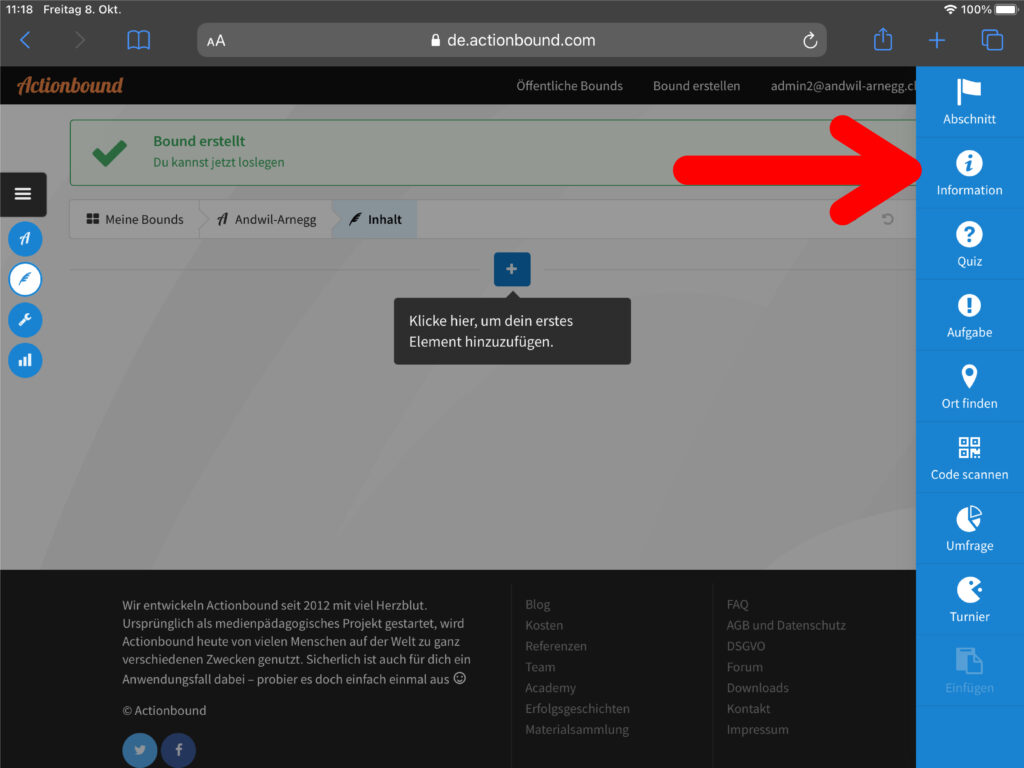1024x768 pixels.
Task: Add an Abschnitt section element
Action: [969, 102]
